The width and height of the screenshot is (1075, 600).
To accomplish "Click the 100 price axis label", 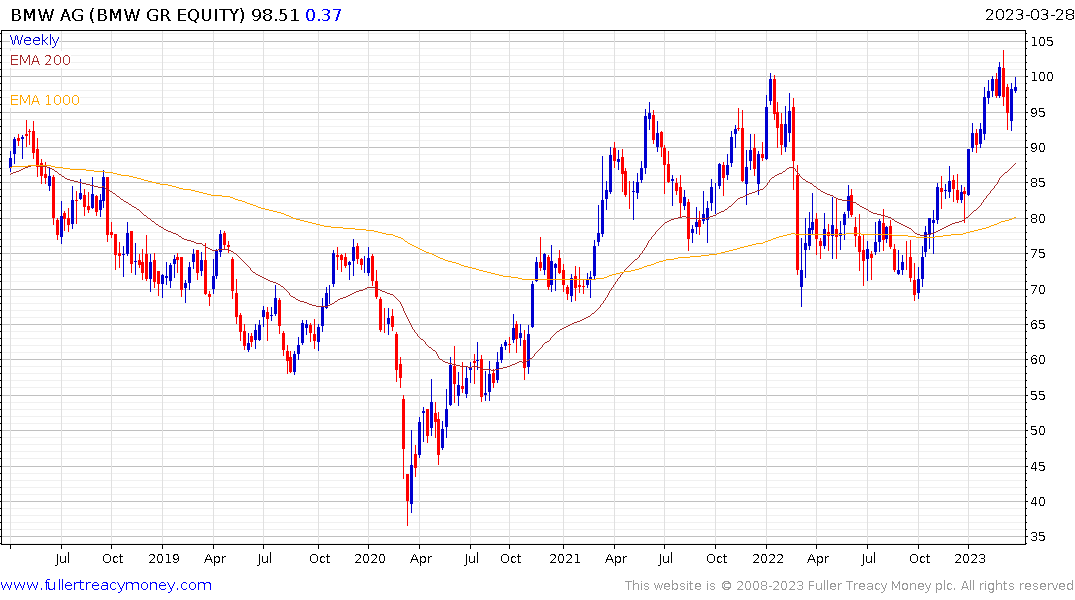I will click(1041, 76).
